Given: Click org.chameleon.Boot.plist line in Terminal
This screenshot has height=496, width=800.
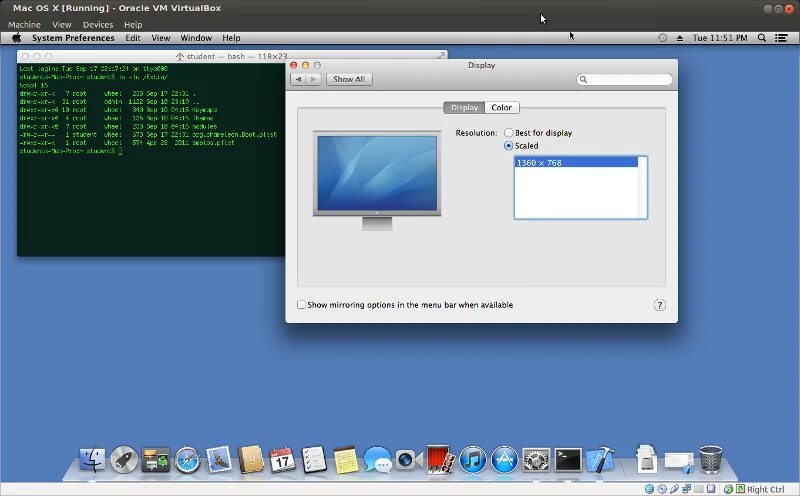Looking at the screenshot, I should click(x=148, y=135).
